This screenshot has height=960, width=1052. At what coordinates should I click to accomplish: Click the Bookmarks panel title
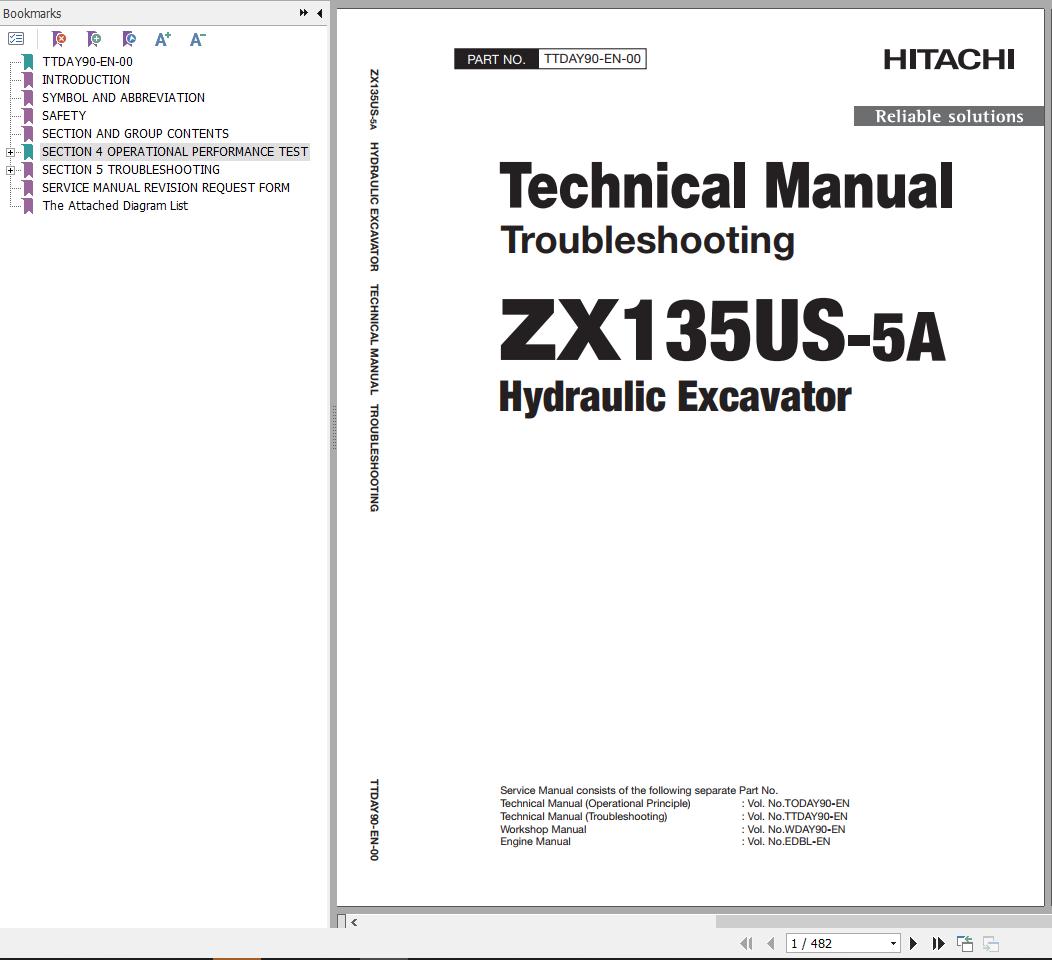tap(32, 13)
